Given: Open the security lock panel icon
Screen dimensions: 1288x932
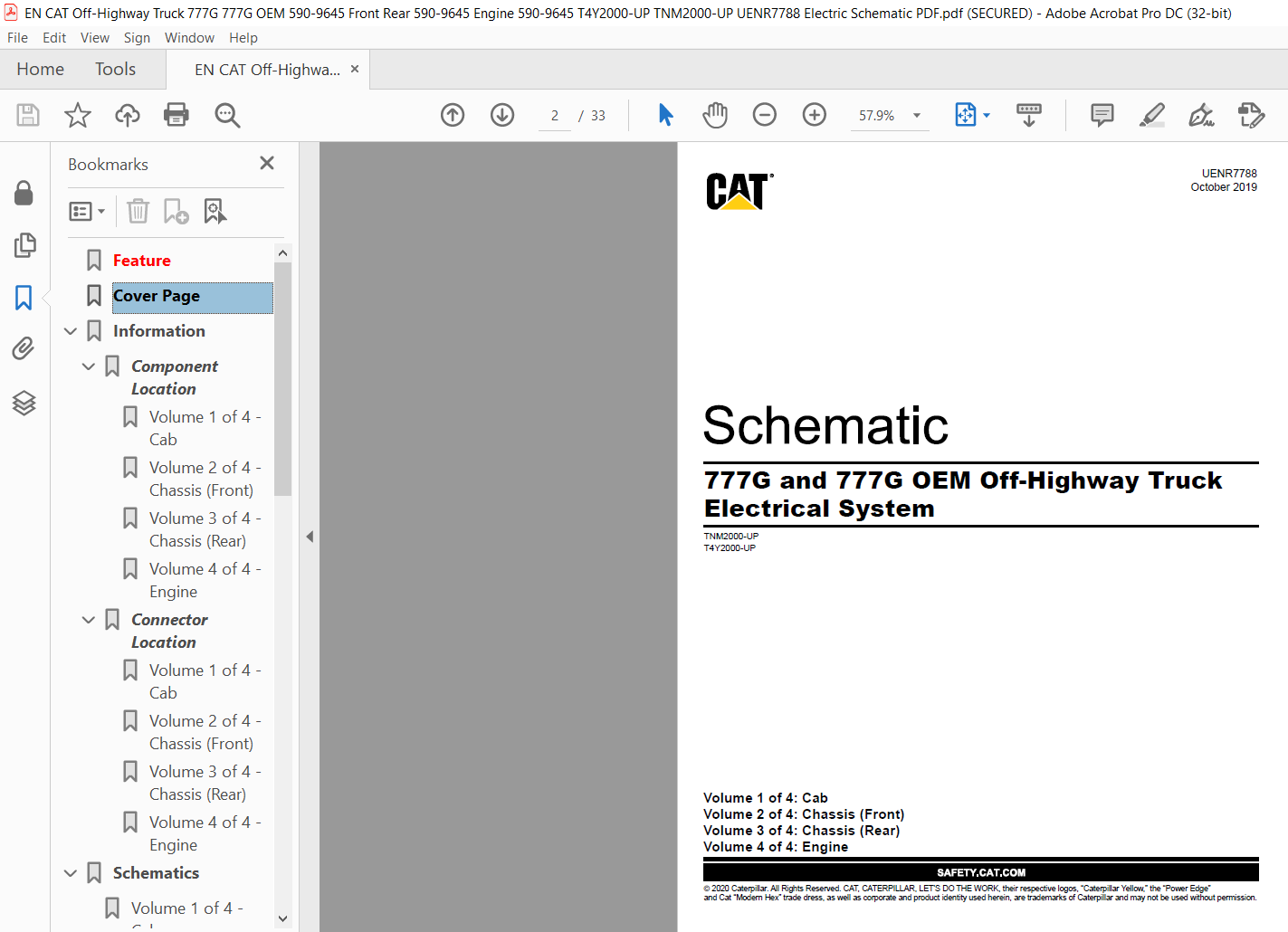Looking at the screenshot, I should pyautogui.click(x=24, y=193).
